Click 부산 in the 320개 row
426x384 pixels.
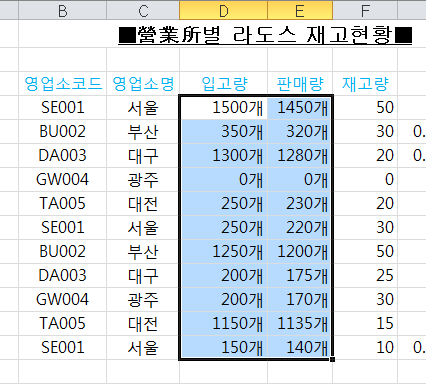(143, 131)
